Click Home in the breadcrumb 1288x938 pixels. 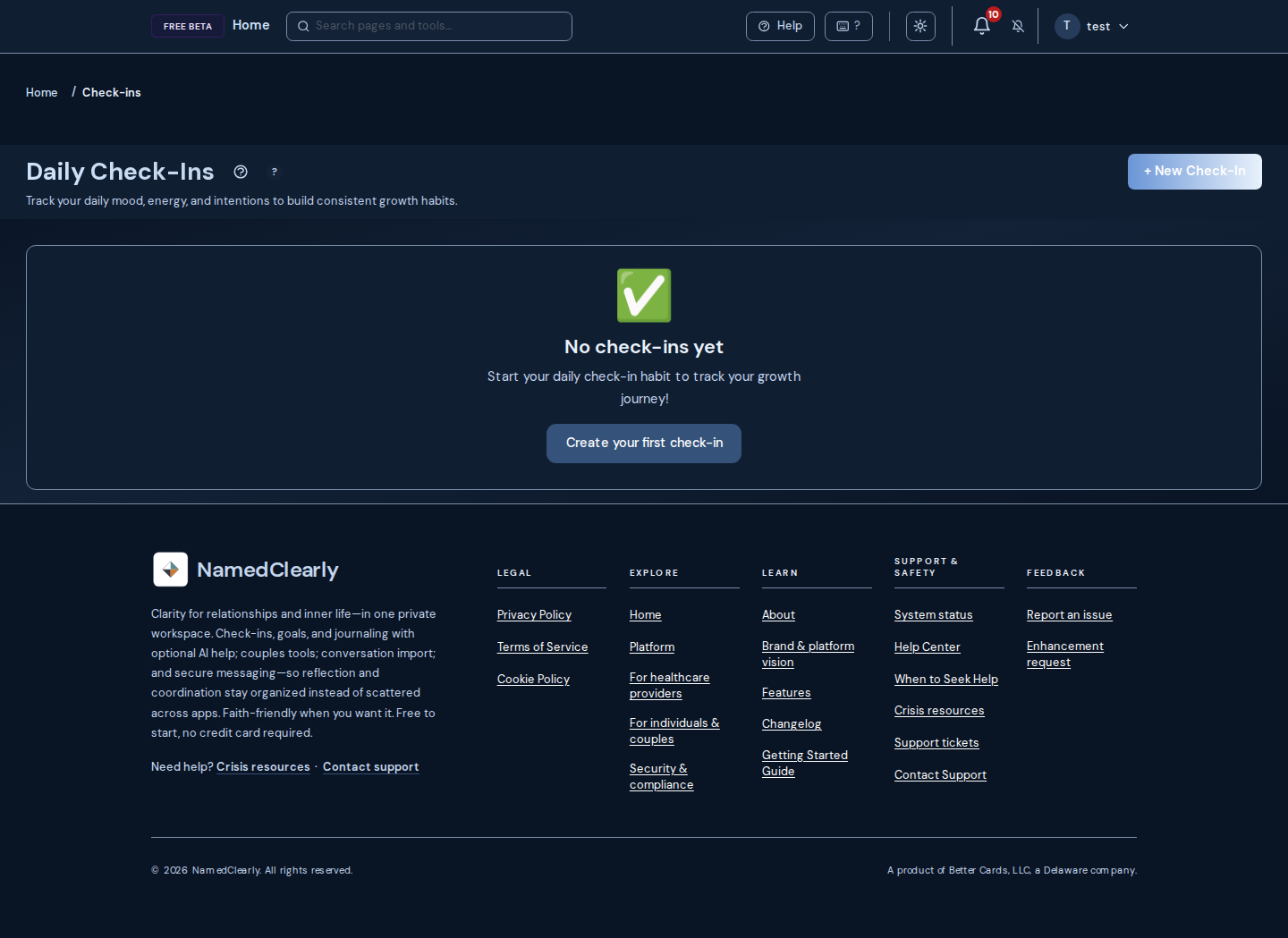click(x=42, y=92)
